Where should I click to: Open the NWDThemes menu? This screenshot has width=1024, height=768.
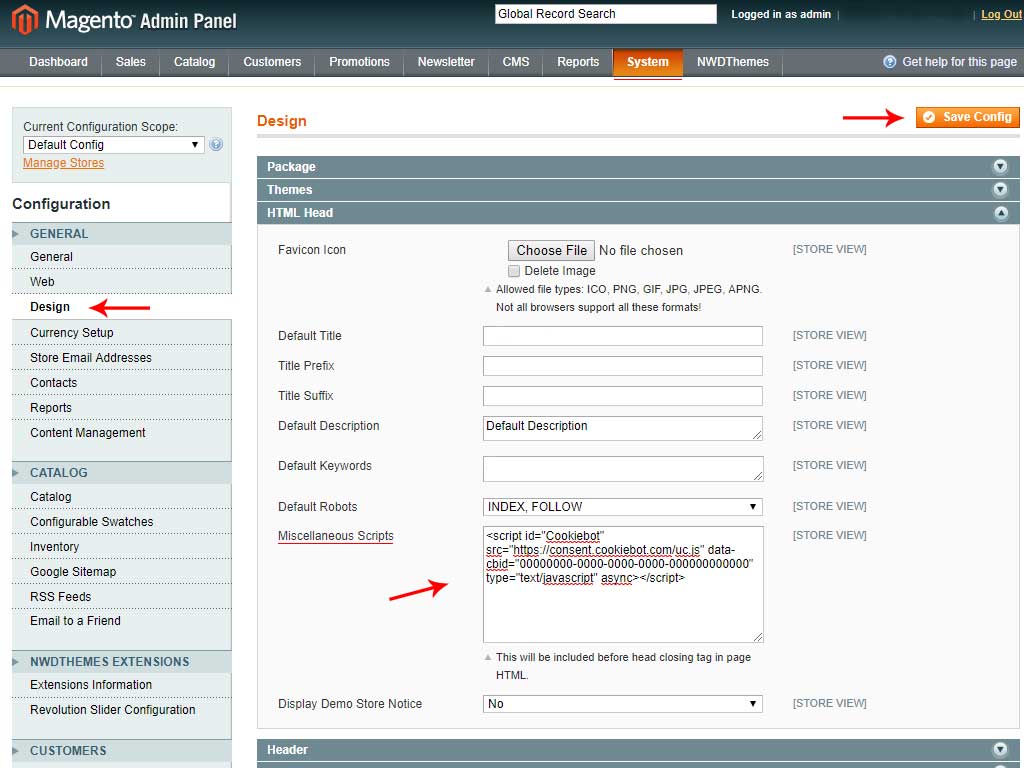(733, 62)
